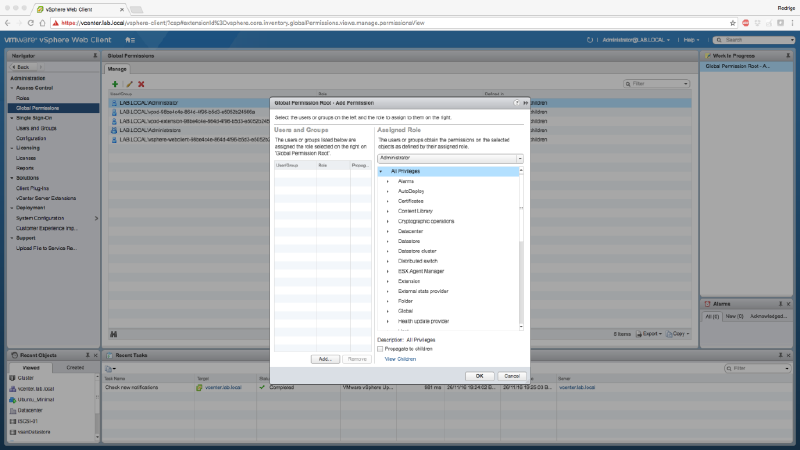This screenshot has width=800, height=450.
Task: Open the Assigned Role Administrator dropdown
Action: (x=520, y=158)
